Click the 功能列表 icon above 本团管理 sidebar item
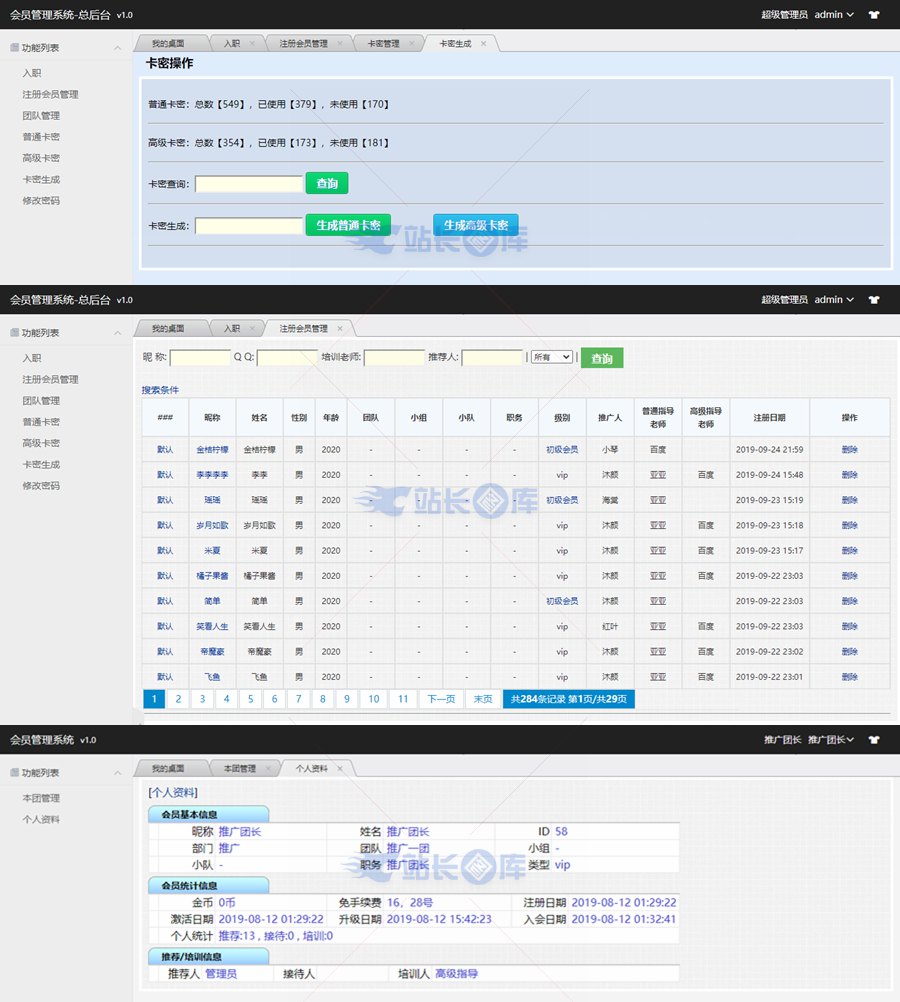This screenshot has height=1002, width=900. click(14, 773)
